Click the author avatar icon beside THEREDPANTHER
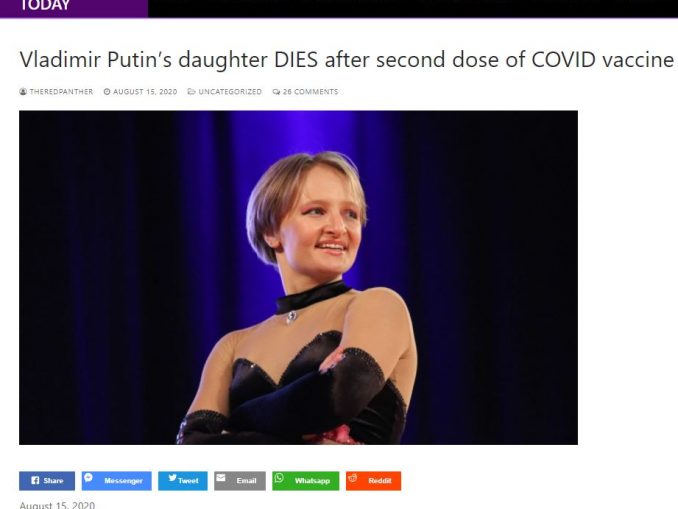Screen dimensions: 678x509 tap(23, 92)
